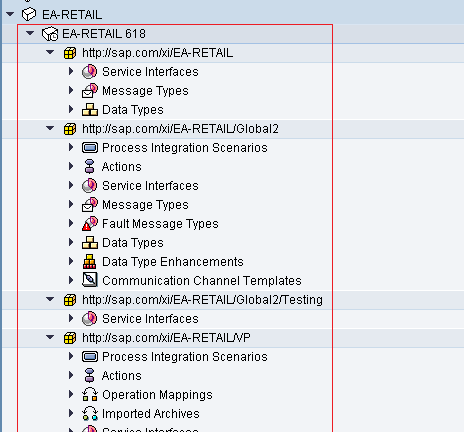Screen dimensions: 464x432
Task: Click the Fault Message Types warning icon
Action: 90,224
